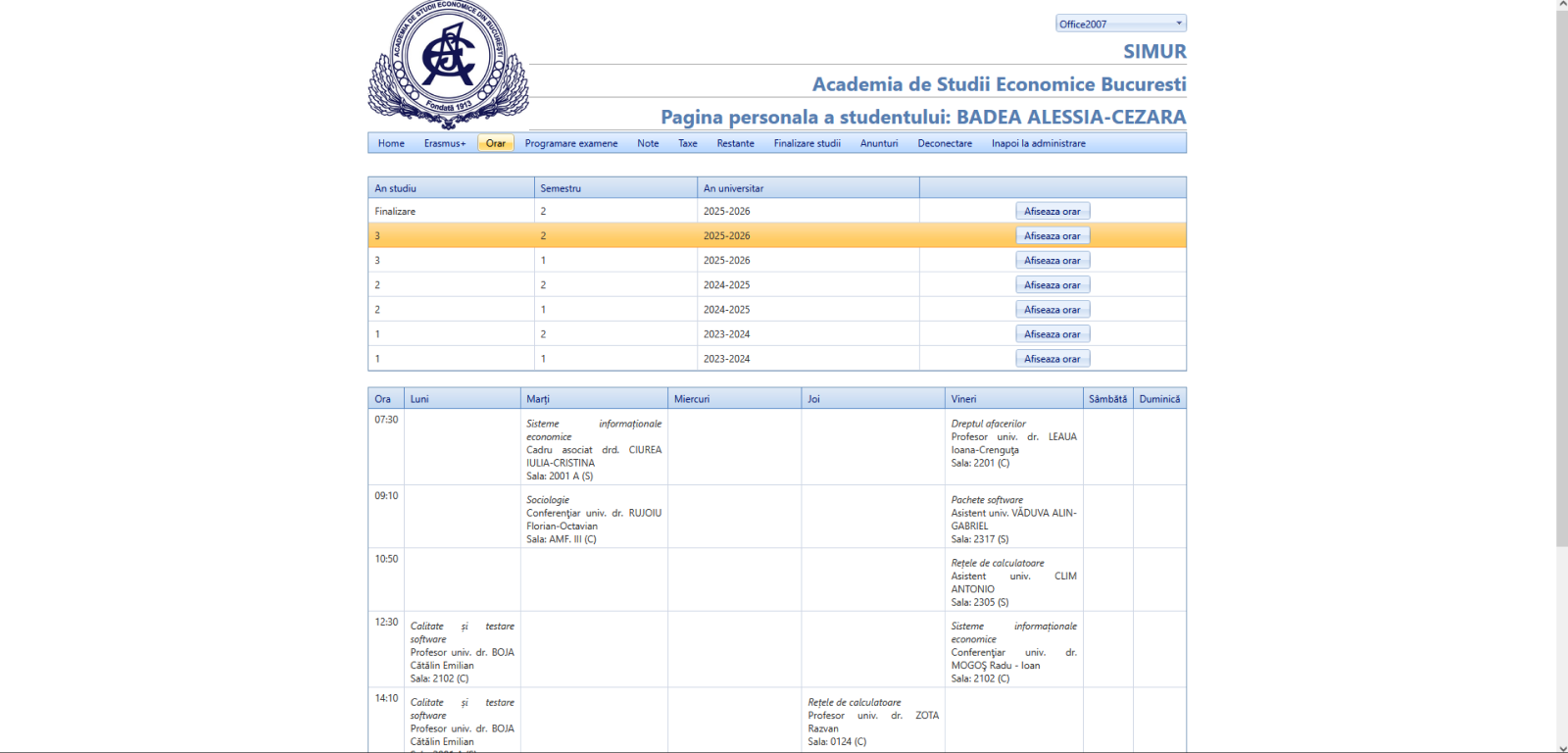The height and width of the screenshot is (753, 1568).
Task: Click the page vertical scrollbar thumb
Action: pos(1562,279)
